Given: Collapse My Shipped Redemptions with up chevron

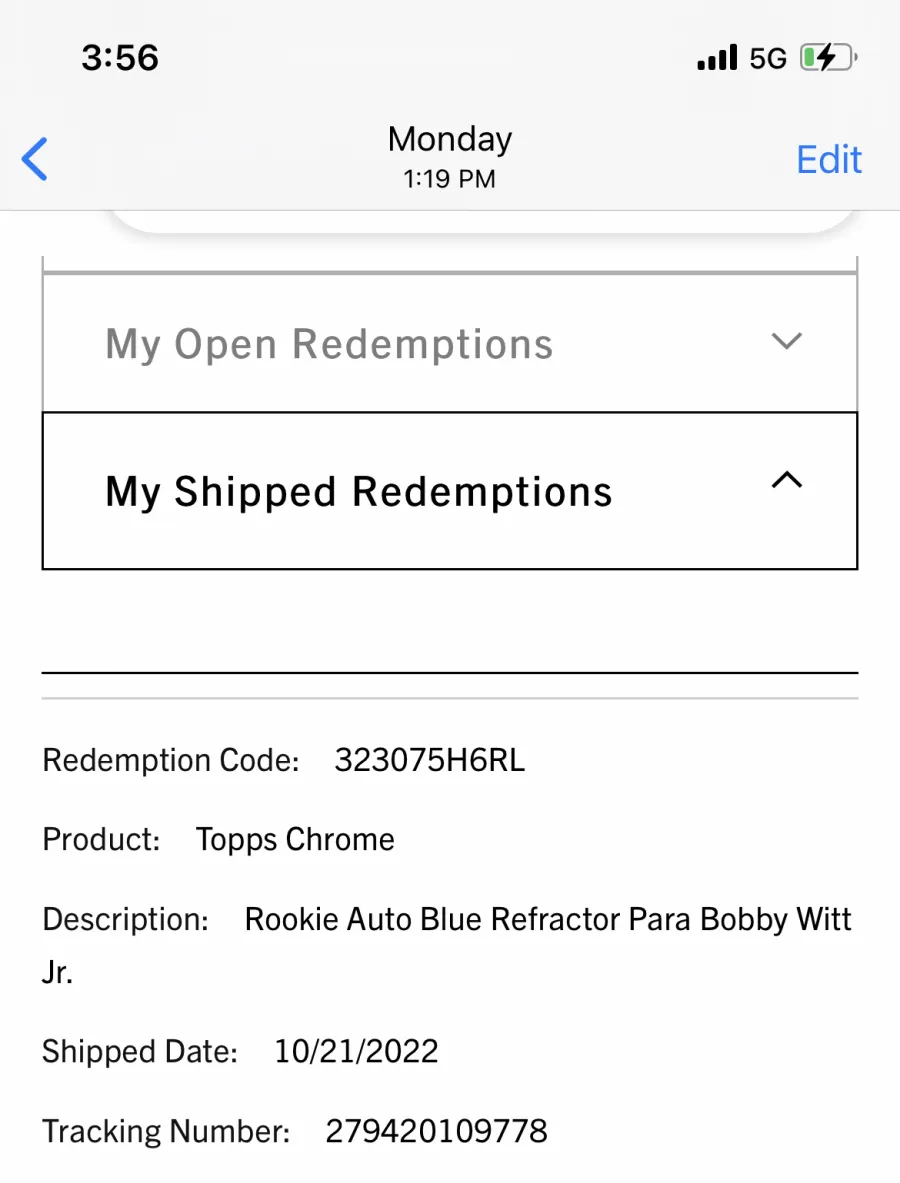Looking at the screenshot, I should (x=787, y=481).
